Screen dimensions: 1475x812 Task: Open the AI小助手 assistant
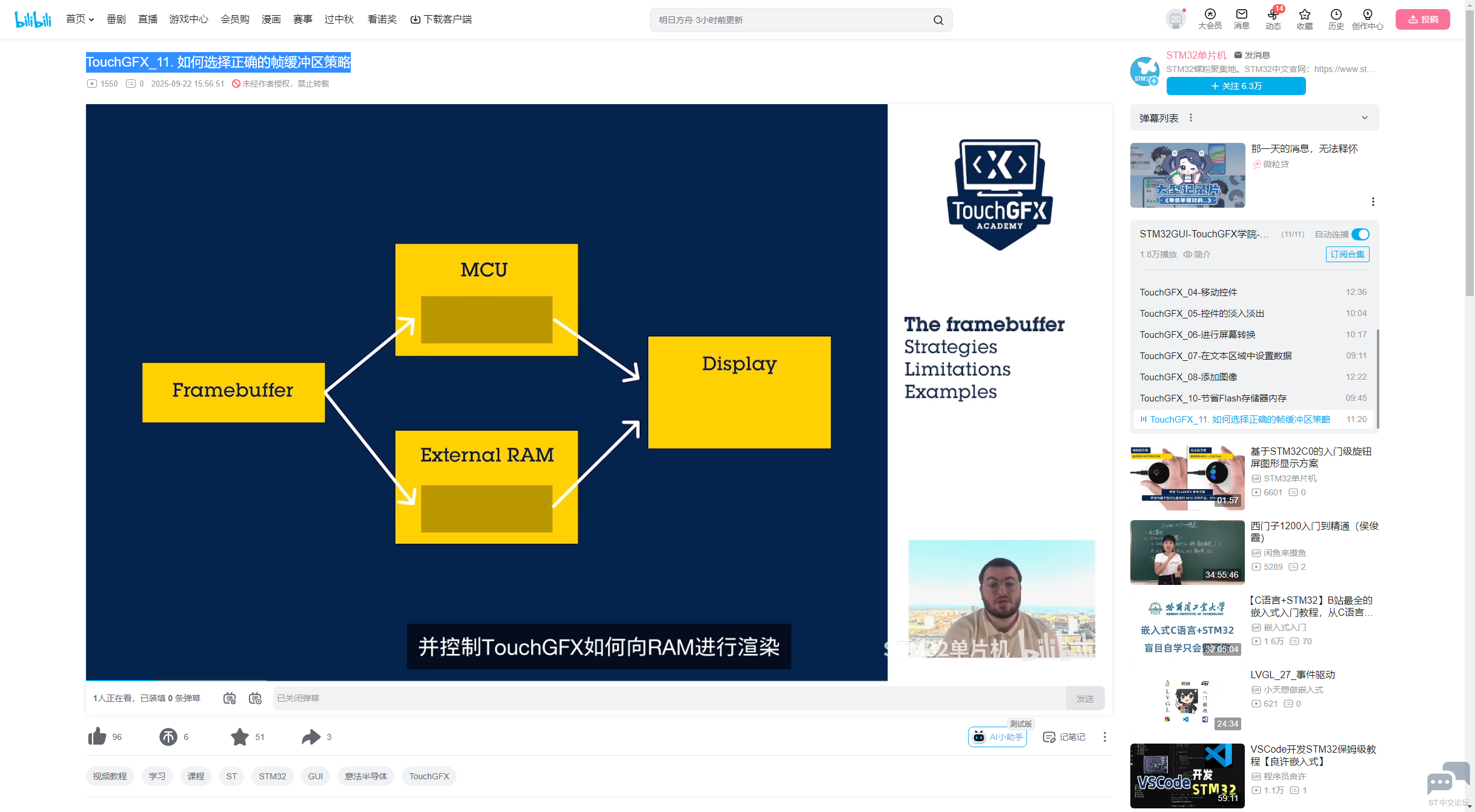997,737
